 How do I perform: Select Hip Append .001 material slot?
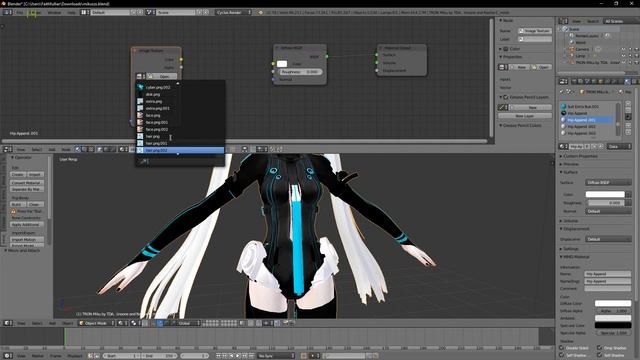click(587, 120)
